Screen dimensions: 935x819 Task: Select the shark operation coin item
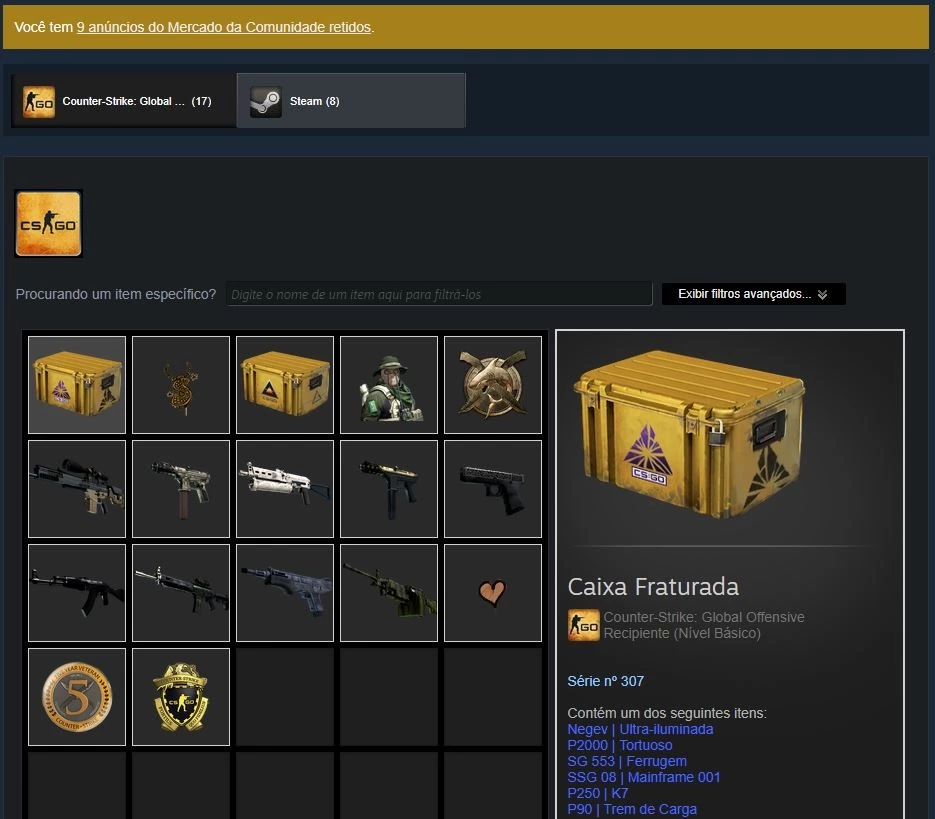pos(493,385)
